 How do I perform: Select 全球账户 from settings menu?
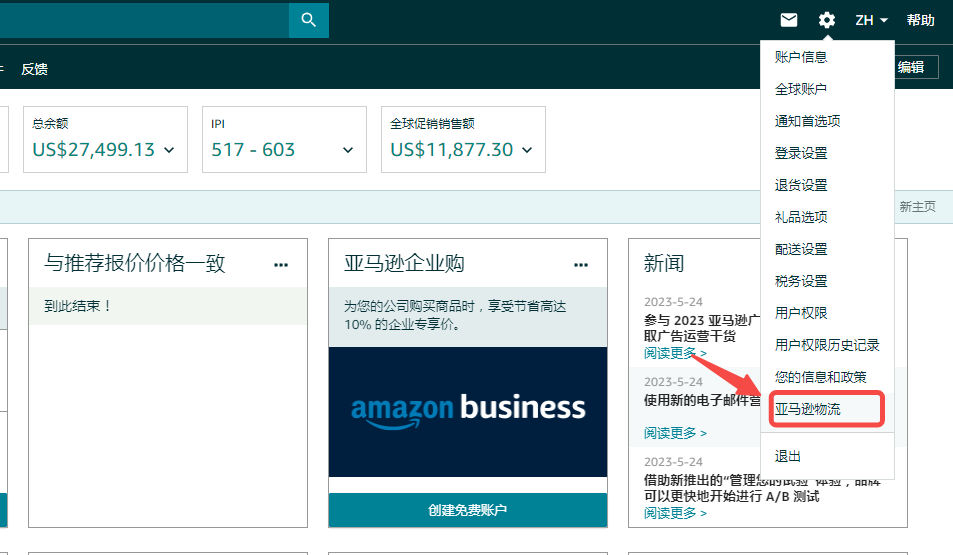801,89
